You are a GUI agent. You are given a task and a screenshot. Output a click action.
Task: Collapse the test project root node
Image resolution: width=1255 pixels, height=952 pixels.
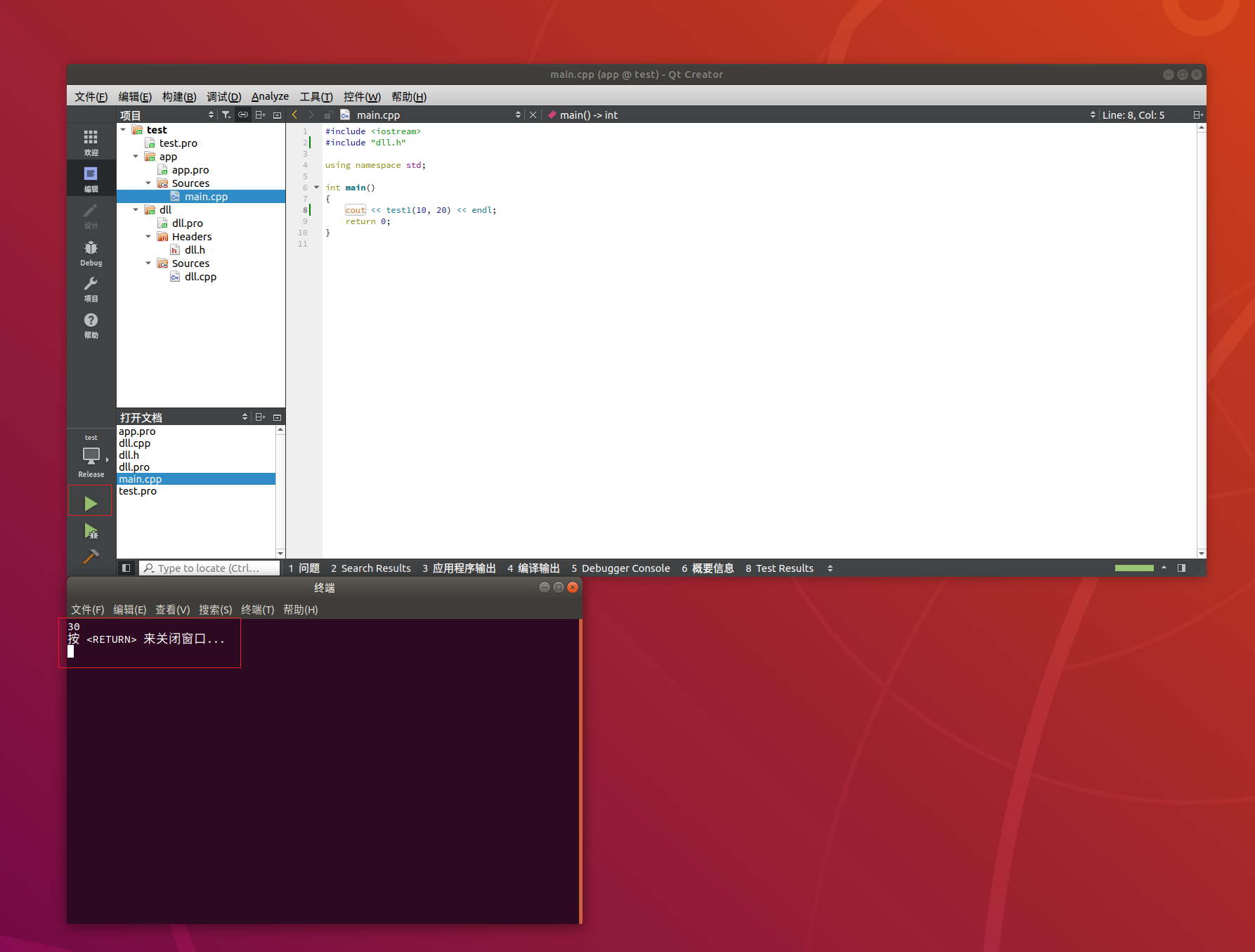[x=124, y=129]
